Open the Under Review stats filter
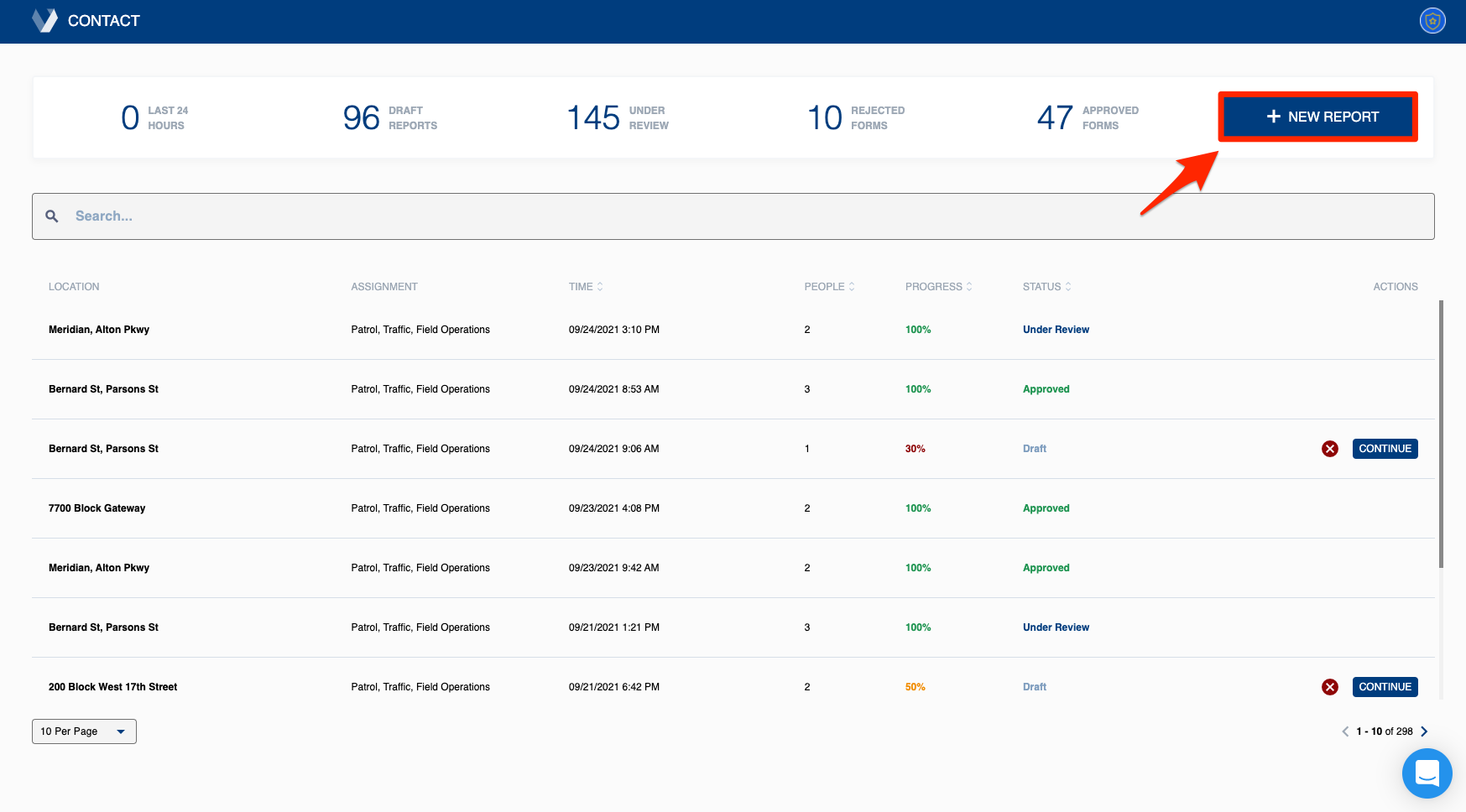The height and width of the screenshot is (812, 1466). coord(617,117)
